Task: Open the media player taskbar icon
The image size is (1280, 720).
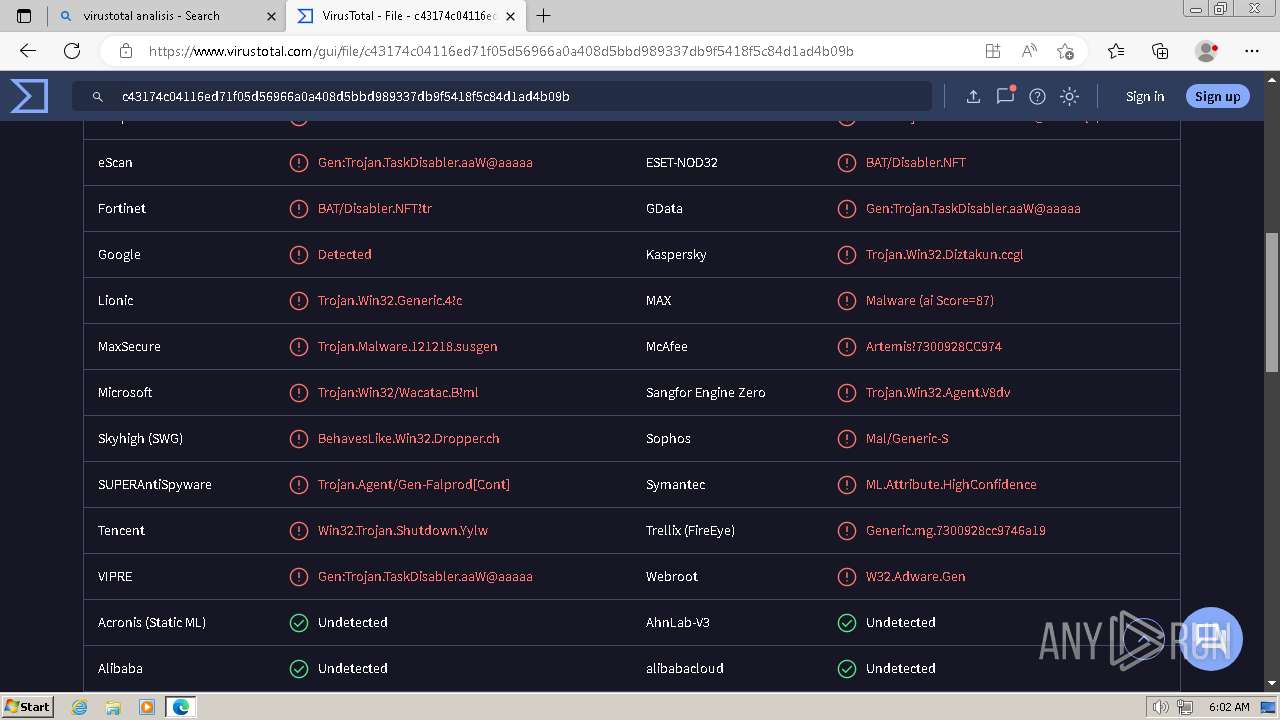Action: 147,707
